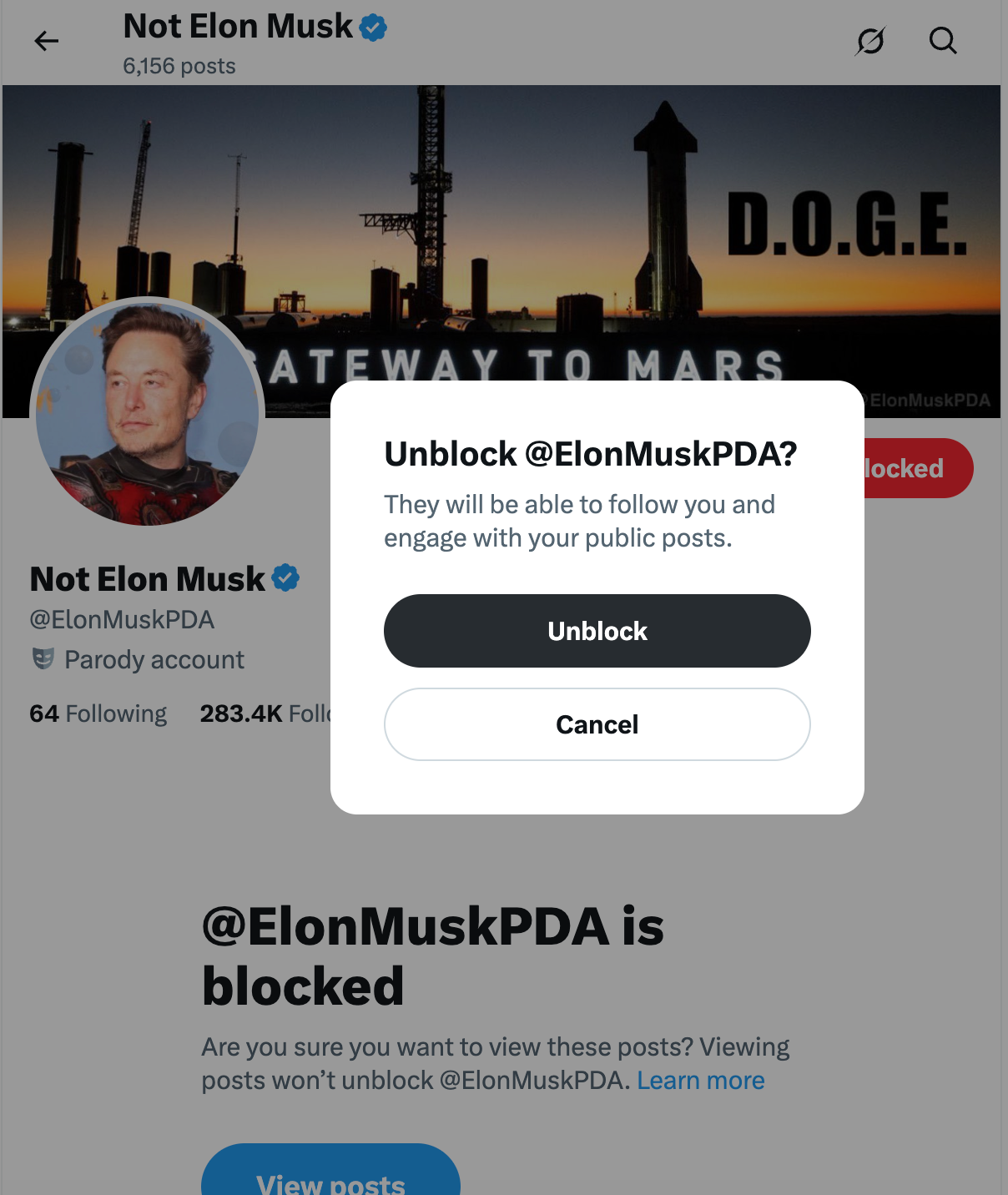
Task: Open the Learn more link
Action: tap(701, 1080)
